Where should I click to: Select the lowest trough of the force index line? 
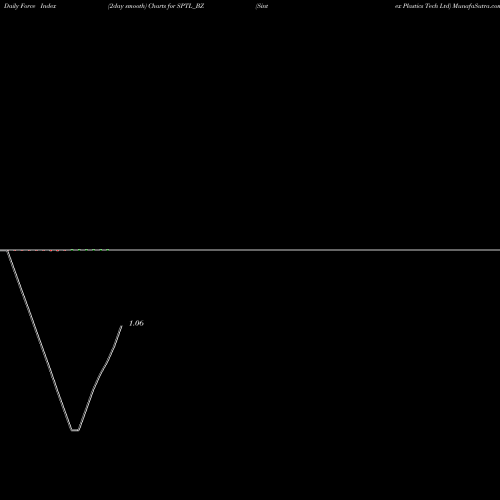(x=75, y=430)
